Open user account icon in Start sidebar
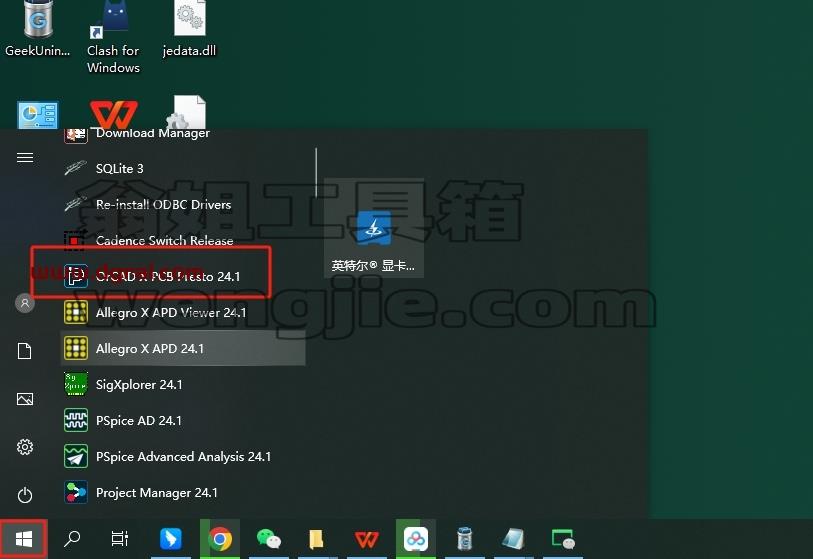This screenshot has height=559, width=813. (x=25, y=302)
